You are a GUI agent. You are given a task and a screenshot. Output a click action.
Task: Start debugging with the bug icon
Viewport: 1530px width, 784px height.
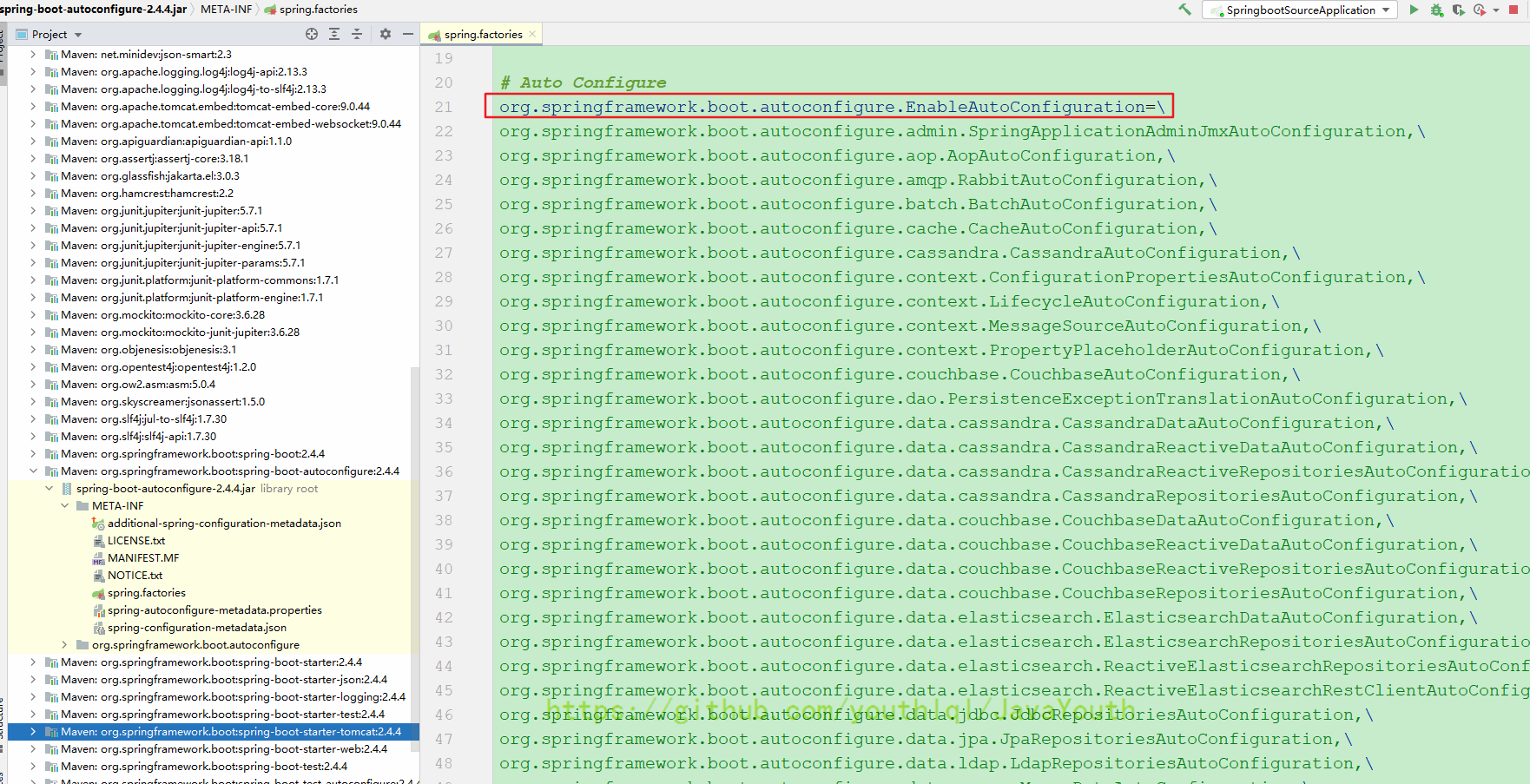pos(1436,10)
